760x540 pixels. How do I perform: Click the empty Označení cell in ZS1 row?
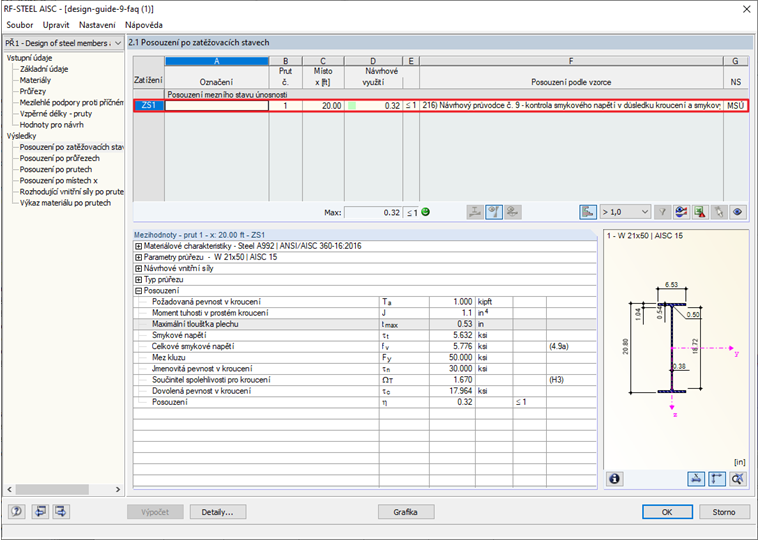click(x=217, y=105)
